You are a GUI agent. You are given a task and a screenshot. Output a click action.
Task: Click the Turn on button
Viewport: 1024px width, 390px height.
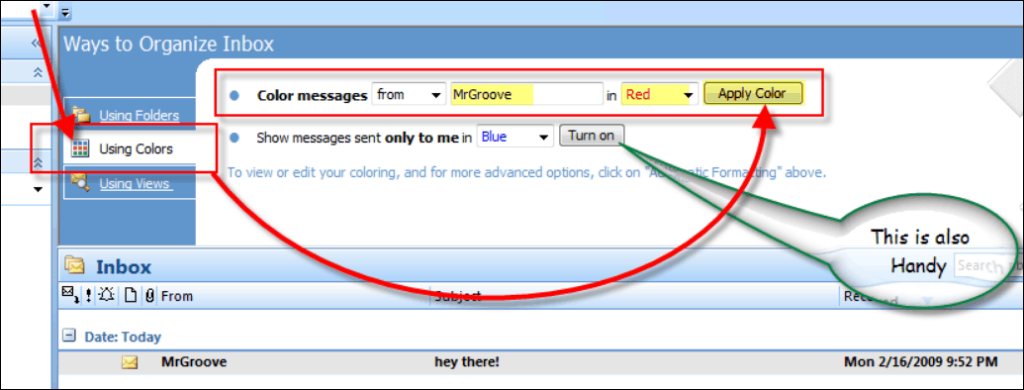pos(591,136)
